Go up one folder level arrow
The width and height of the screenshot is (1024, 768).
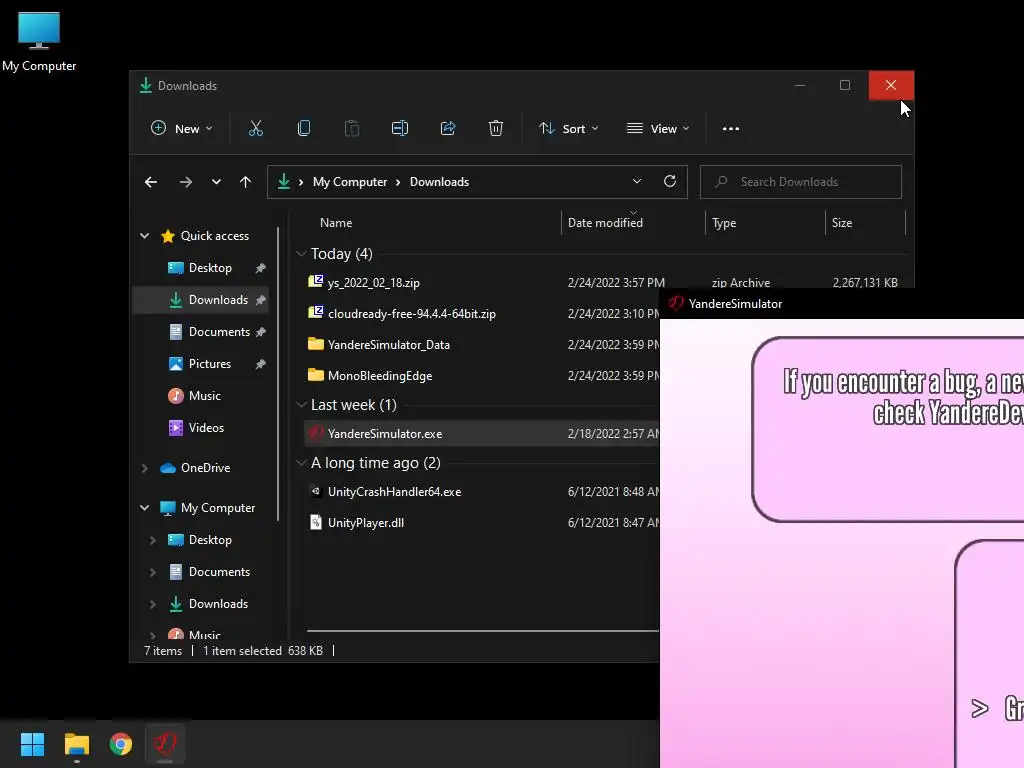245,182
